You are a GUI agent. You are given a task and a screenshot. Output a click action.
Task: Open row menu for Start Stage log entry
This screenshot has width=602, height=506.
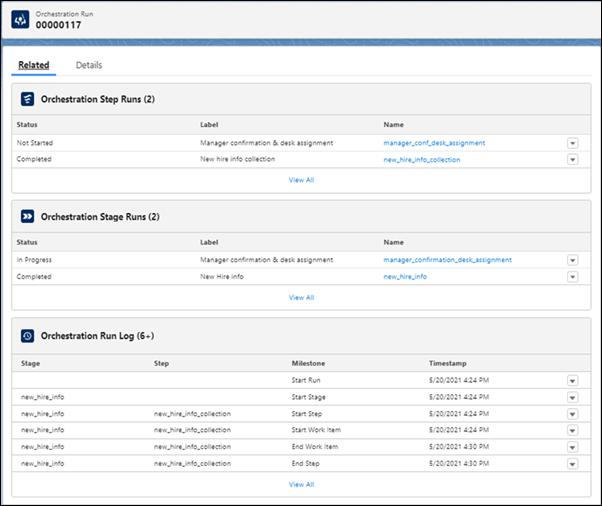click(572, 397)
